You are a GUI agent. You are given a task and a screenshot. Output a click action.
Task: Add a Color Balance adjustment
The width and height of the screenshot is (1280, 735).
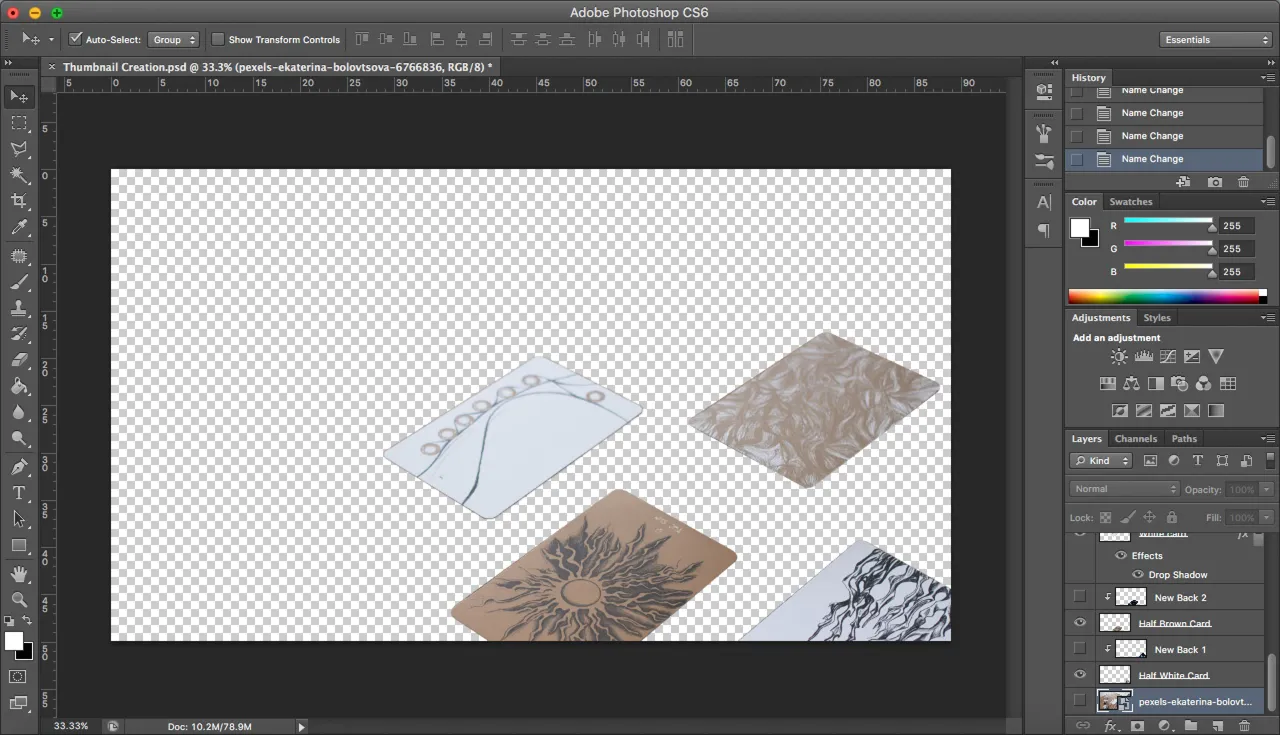pos(1131,384)
